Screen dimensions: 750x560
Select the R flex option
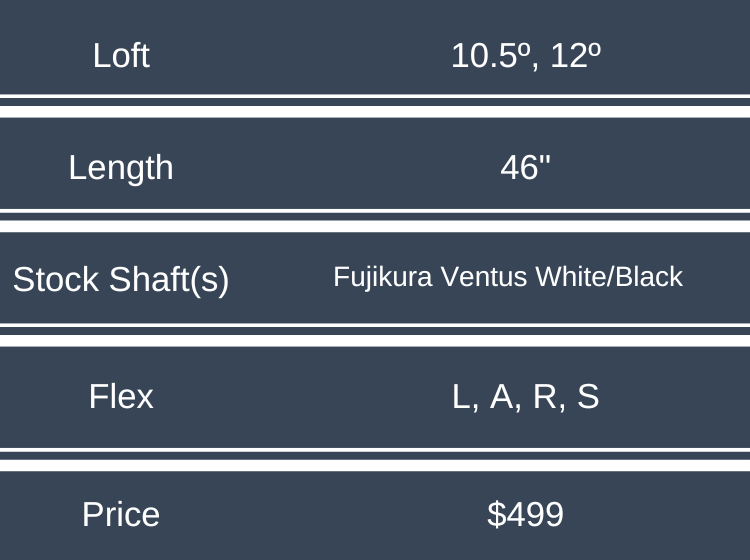545,397
